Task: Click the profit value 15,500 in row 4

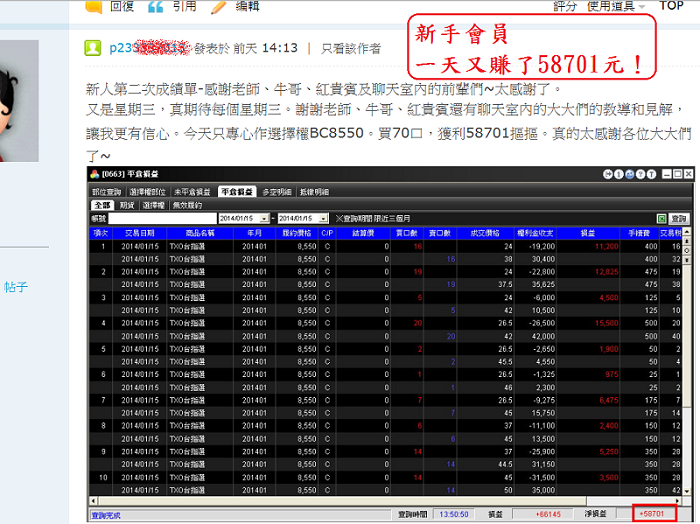Action: [x=606, y=323]
